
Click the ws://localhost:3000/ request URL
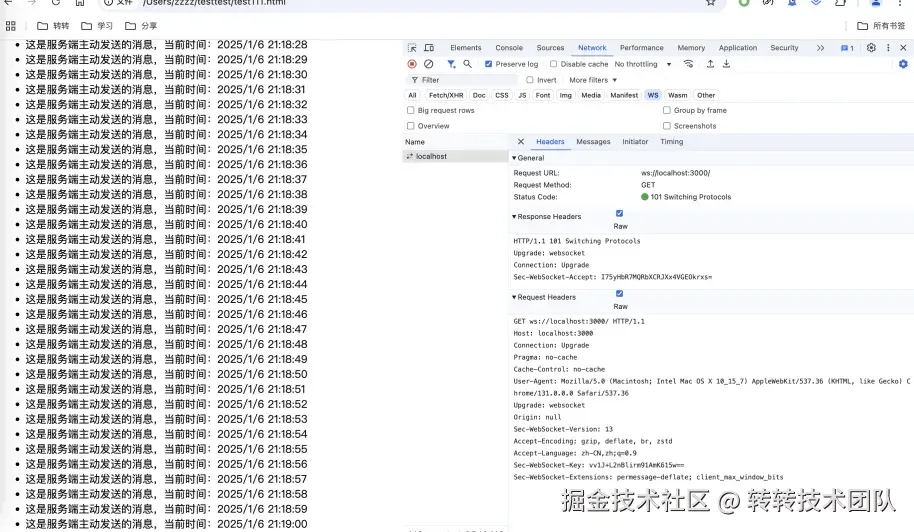[676, 173]
